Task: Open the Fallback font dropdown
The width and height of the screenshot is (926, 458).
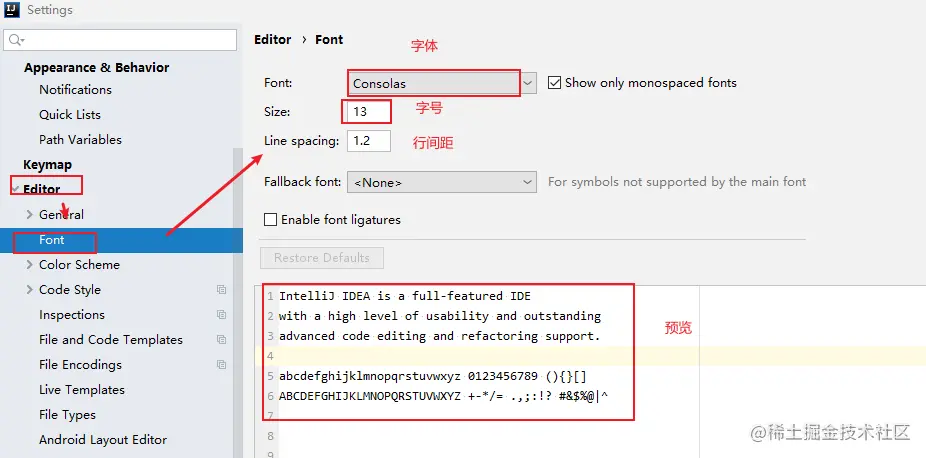Action: tap(441, 182)
